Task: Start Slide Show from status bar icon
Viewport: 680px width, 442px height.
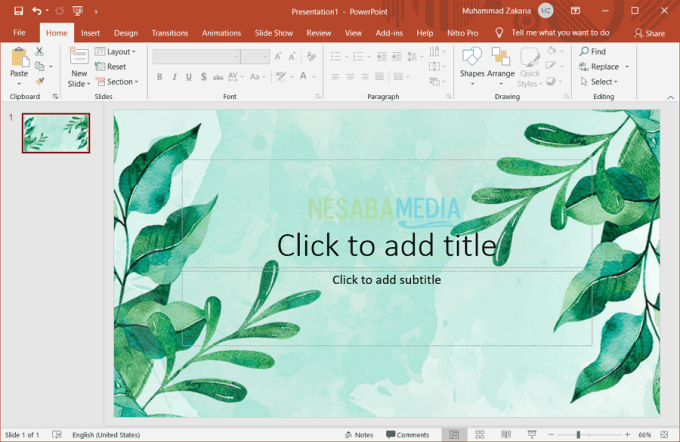Action: (532, 434)
